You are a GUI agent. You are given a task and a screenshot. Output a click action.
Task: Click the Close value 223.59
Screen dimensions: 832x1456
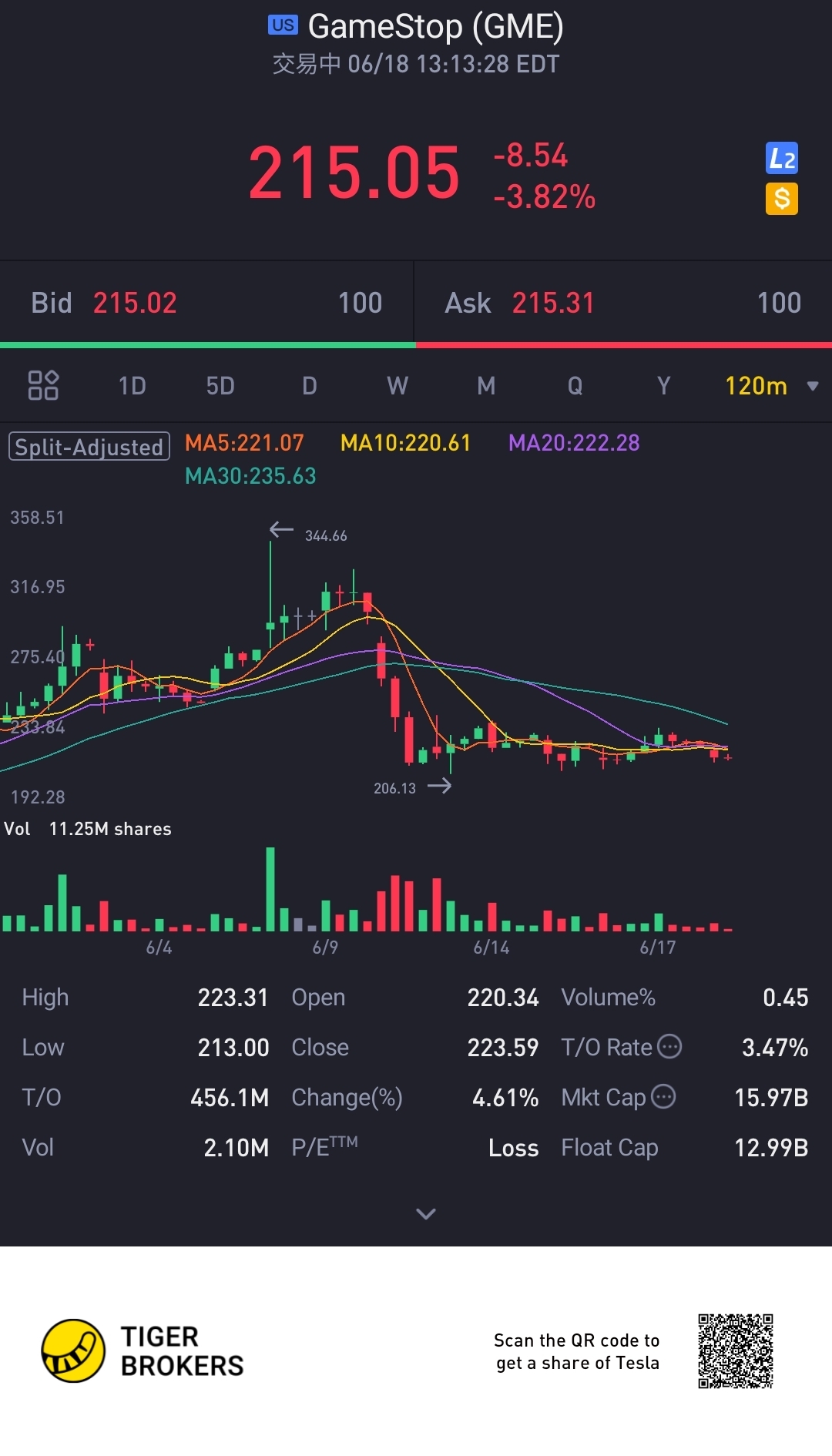click(503, 1048)
